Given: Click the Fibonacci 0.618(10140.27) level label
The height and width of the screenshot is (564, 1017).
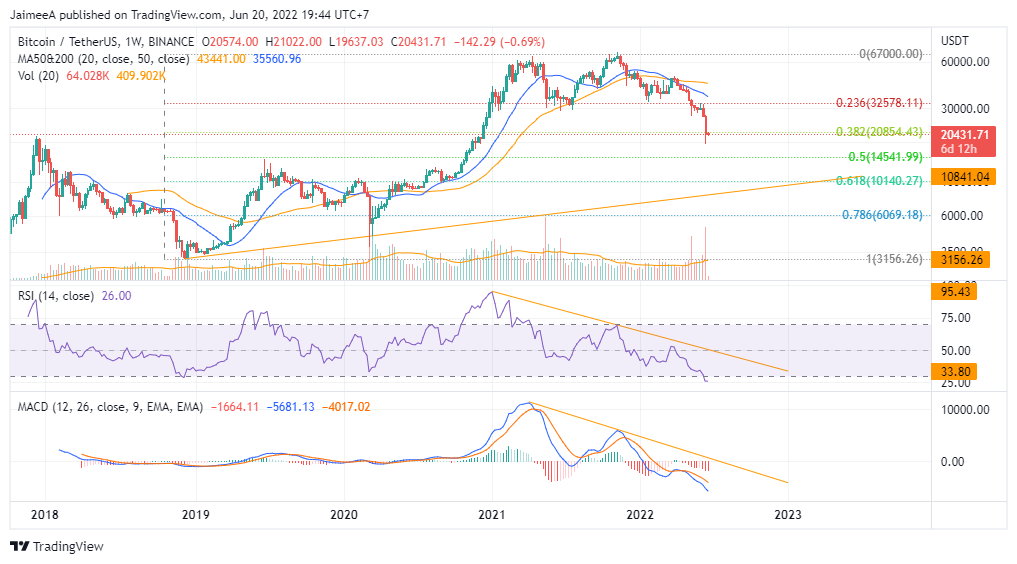Looking at the screenshot, I should coord(879,181).
